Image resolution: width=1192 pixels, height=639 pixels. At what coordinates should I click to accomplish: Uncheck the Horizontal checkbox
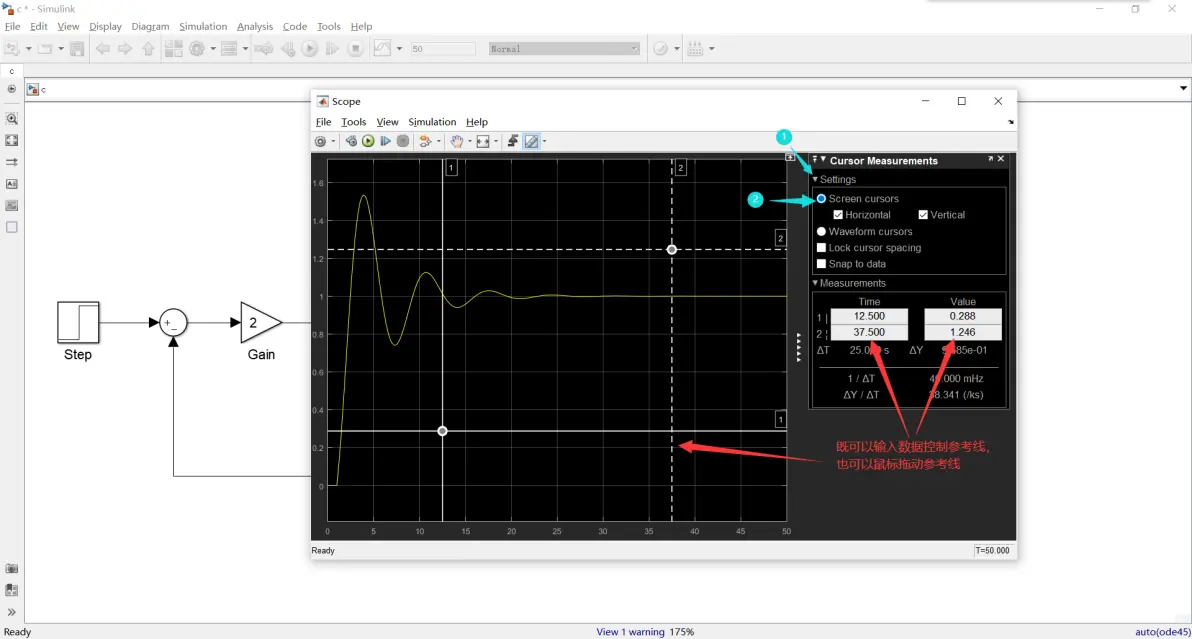coord(838,215)
